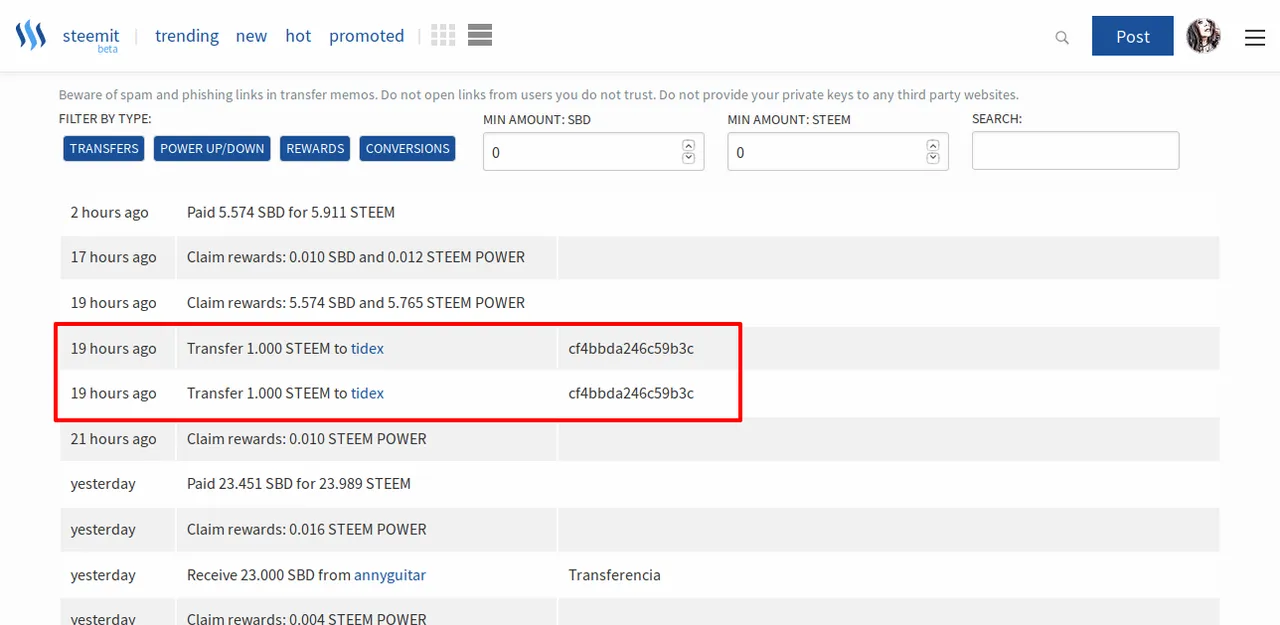The width and height of the screenshot is (1280, 625).
Task: Go to the hot posts feed
Action: pos(298,36)
